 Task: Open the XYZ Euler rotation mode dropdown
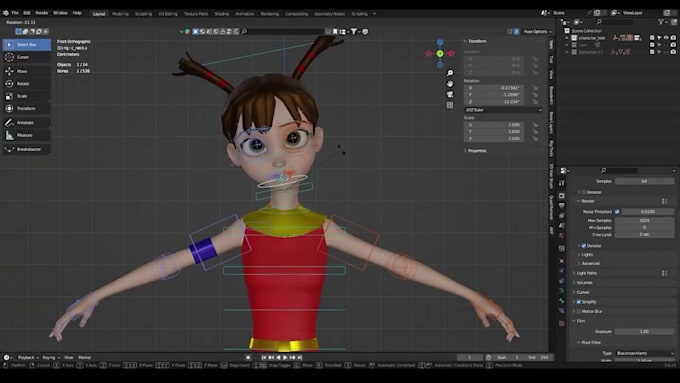click(503, 110)
